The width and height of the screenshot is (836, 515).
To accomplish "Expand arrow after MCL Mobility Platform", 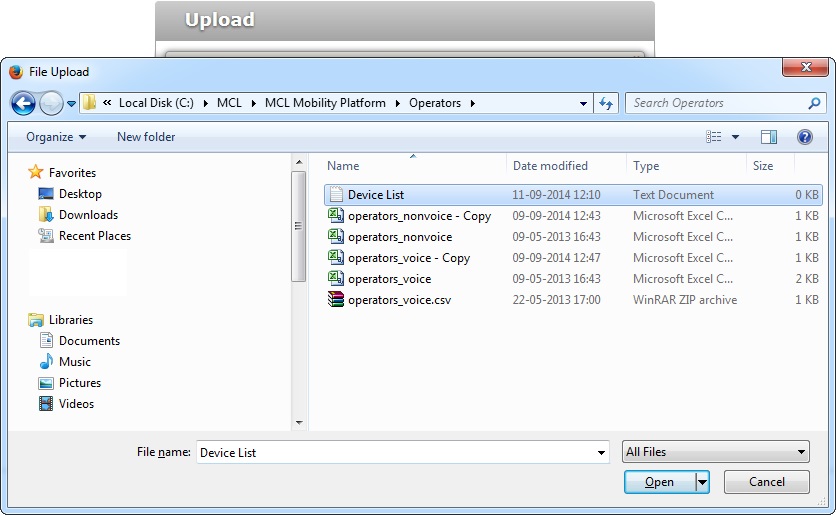I will 398,103.
